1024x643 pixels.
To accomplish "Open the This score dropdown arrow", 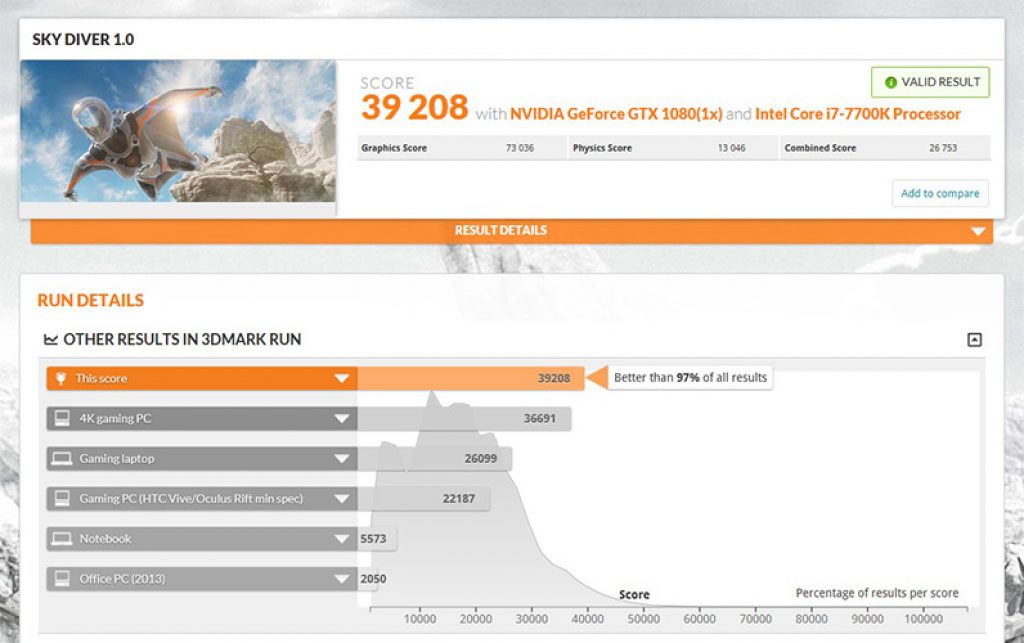I will 342,379.
